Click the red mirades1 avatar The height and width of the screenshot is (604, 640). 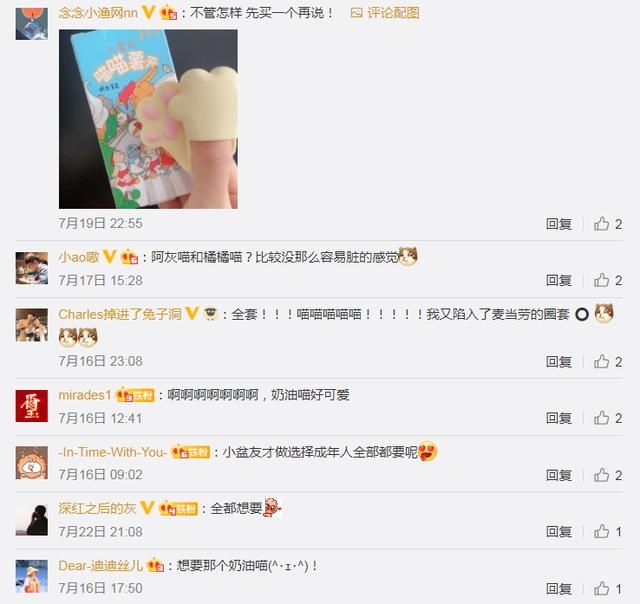pyautogui.click(x=32, y=406)
